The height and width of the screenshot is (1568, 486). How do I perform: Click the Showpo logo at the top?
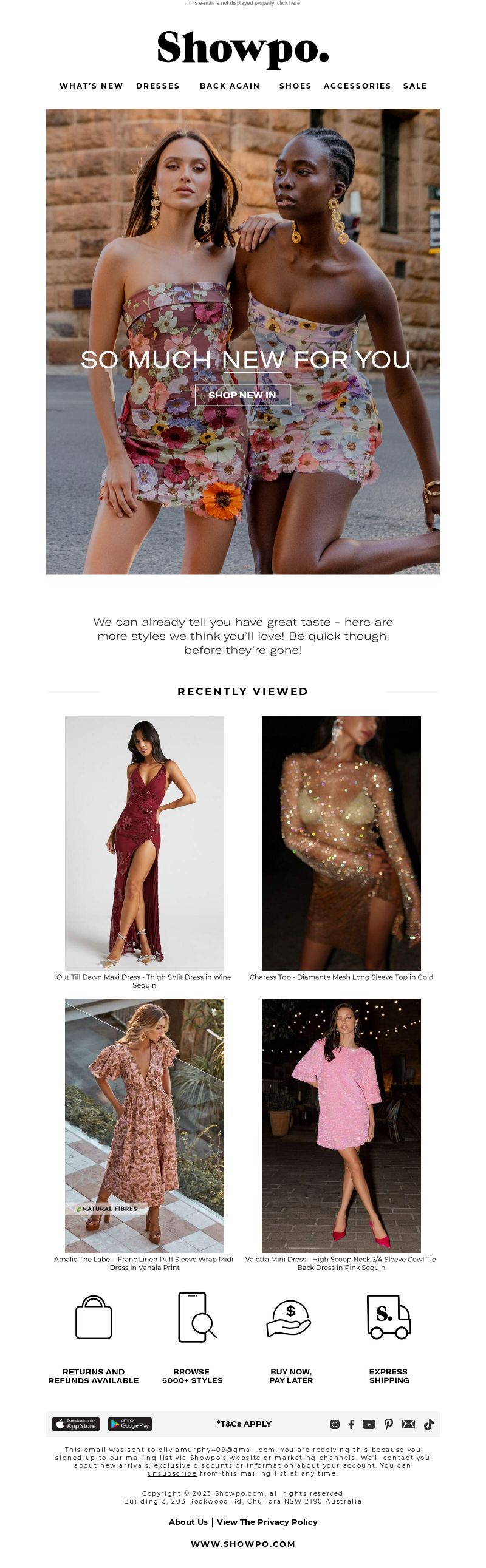pos(243,49)
